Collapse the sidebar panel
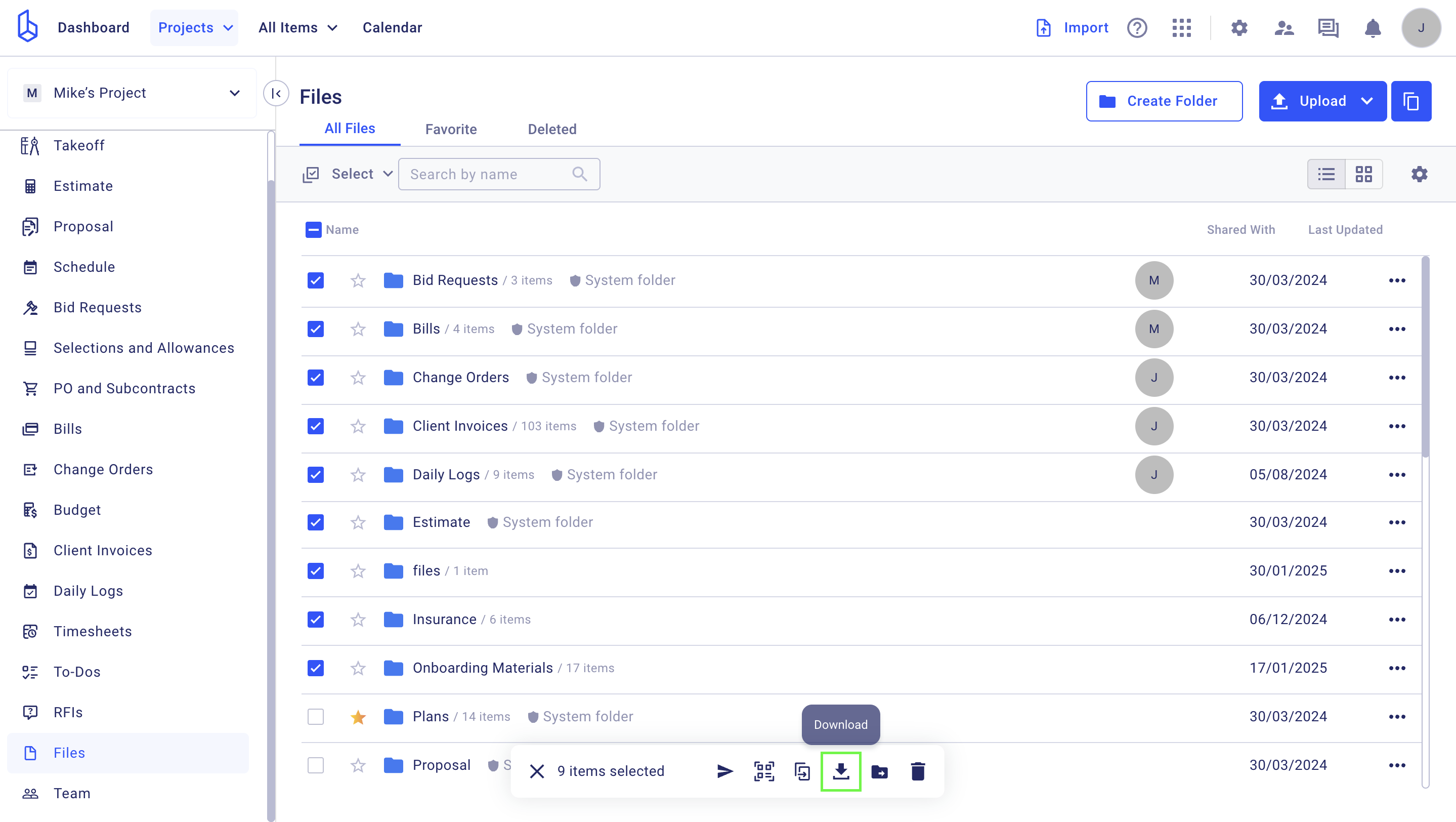 (x=276, y=93)
